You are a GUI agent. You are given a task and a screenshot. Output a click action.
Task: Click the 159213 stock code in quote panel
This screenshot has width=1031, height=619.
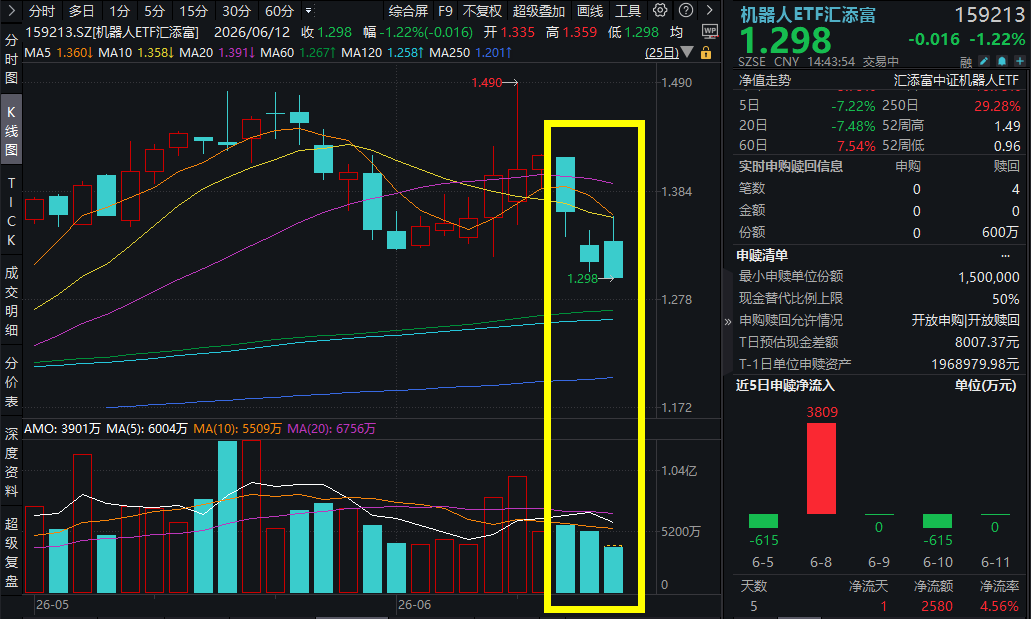pos(990,15)
